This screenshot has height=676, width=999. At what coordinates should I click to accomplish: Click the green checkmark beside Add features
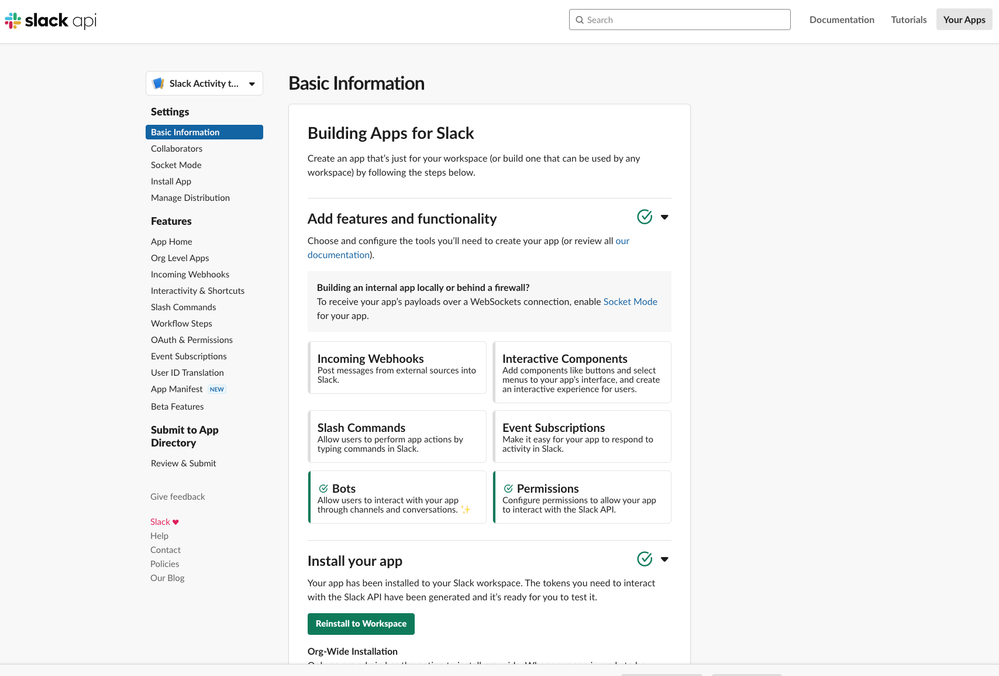tap(644, 217)
